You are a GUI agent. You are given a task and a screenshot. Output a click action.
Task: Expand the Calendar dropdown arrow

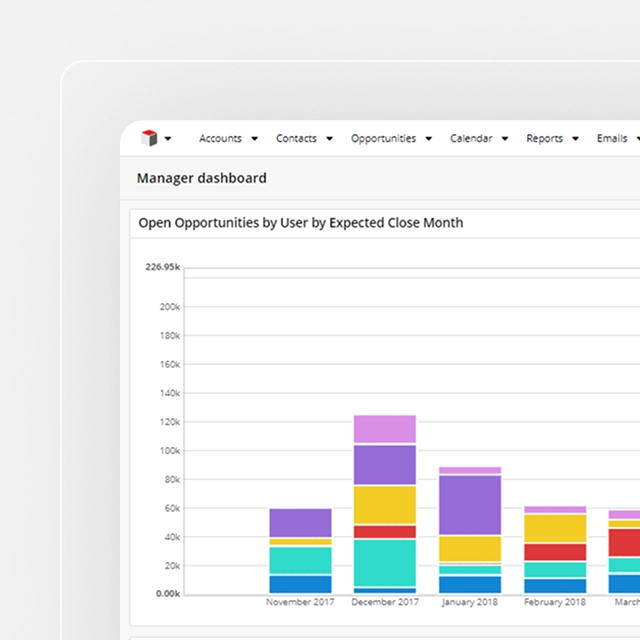coord(505,139)
